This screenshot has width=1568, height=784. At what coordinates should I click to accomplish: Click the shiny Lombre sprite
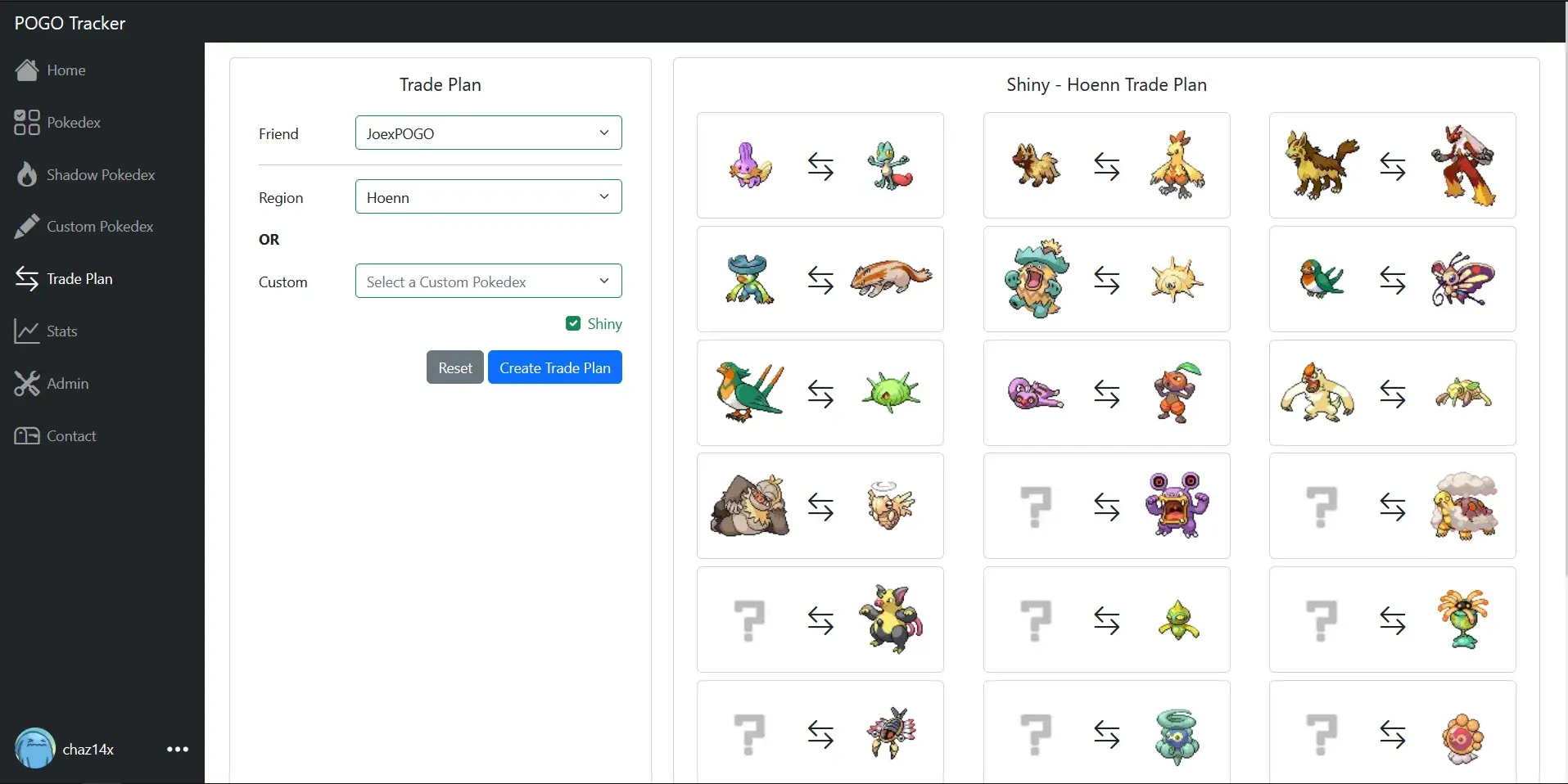click(749, 279)
